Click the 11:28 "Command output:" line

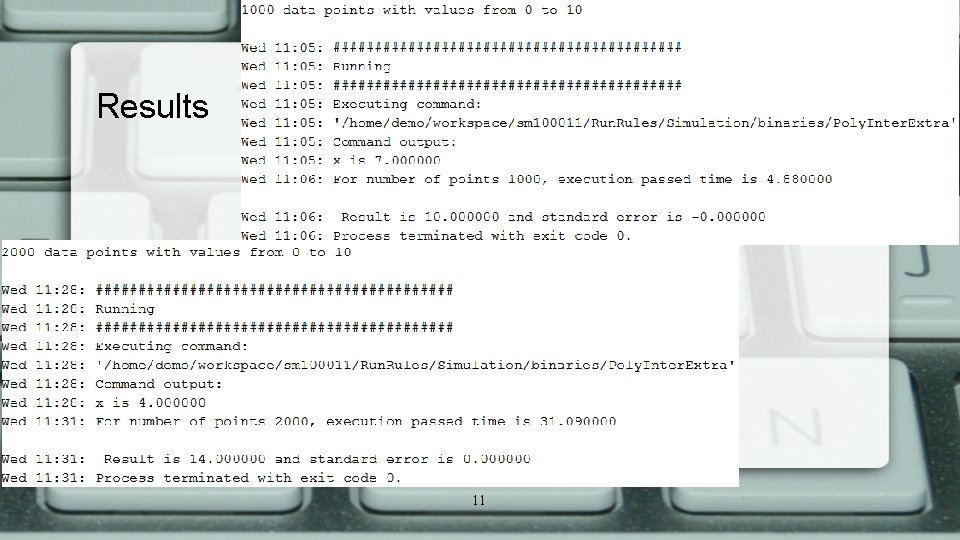(x=112, y=384)
